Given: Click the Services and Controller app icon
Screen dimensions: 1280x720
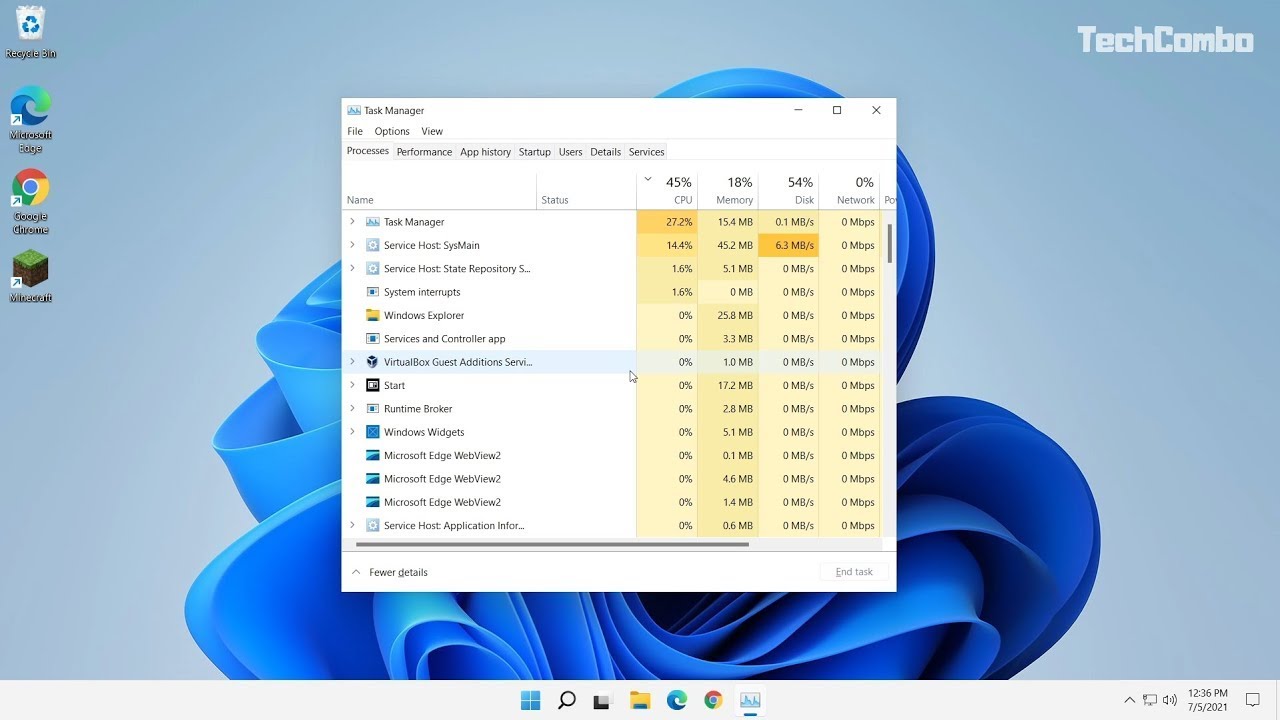Looking at the screenshot, I should point(373,339).
